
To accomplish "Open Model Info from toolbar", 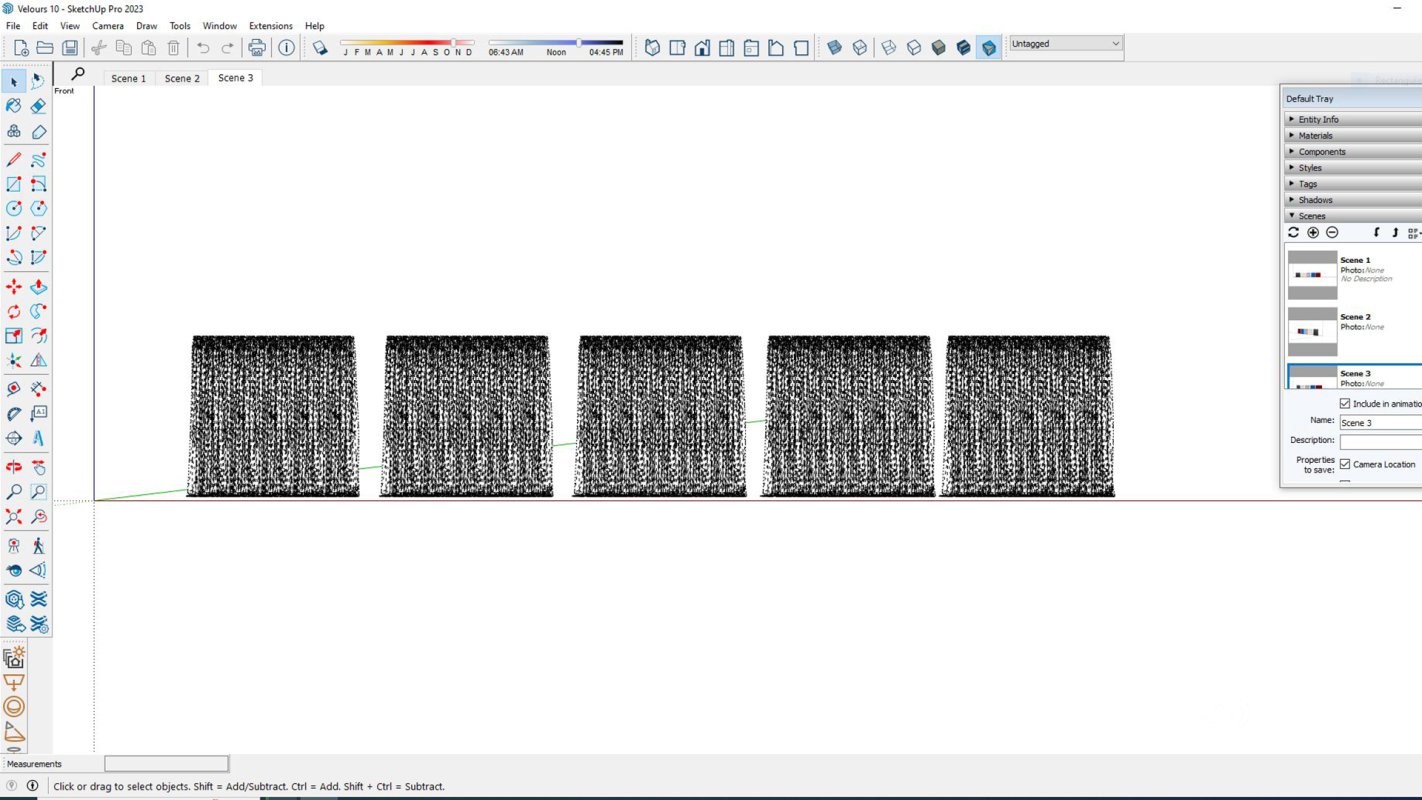I will pyautogui.click(x=287, y=48).
